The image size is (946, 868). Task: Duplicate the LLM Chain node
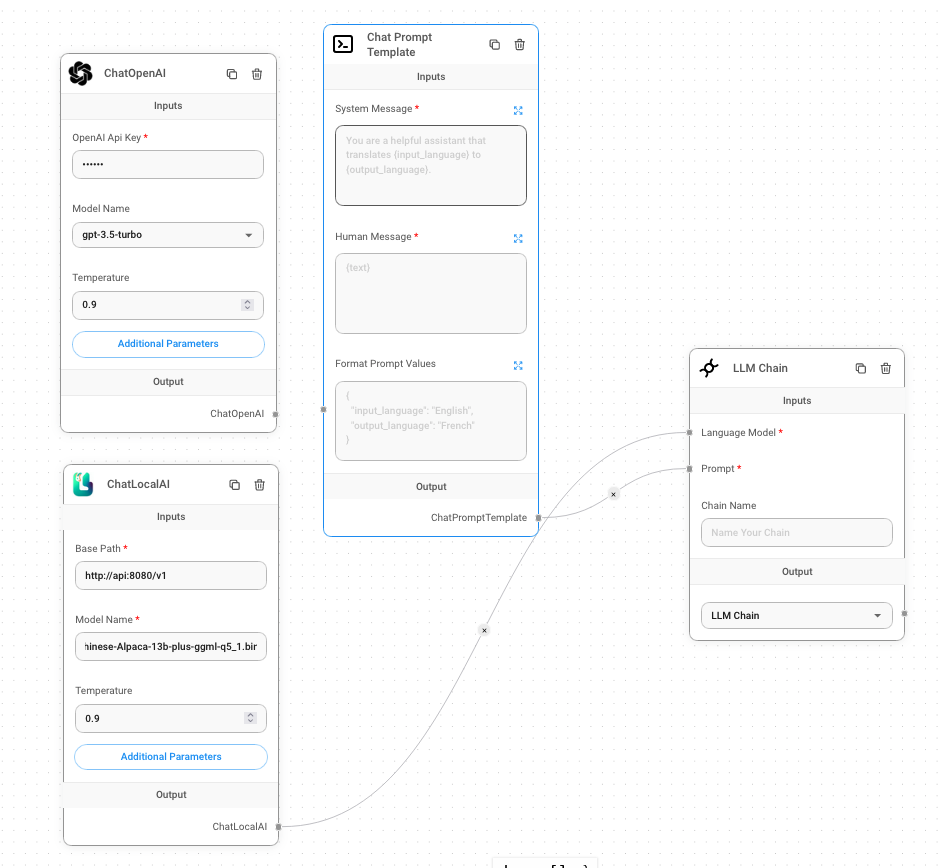[860, 368]
